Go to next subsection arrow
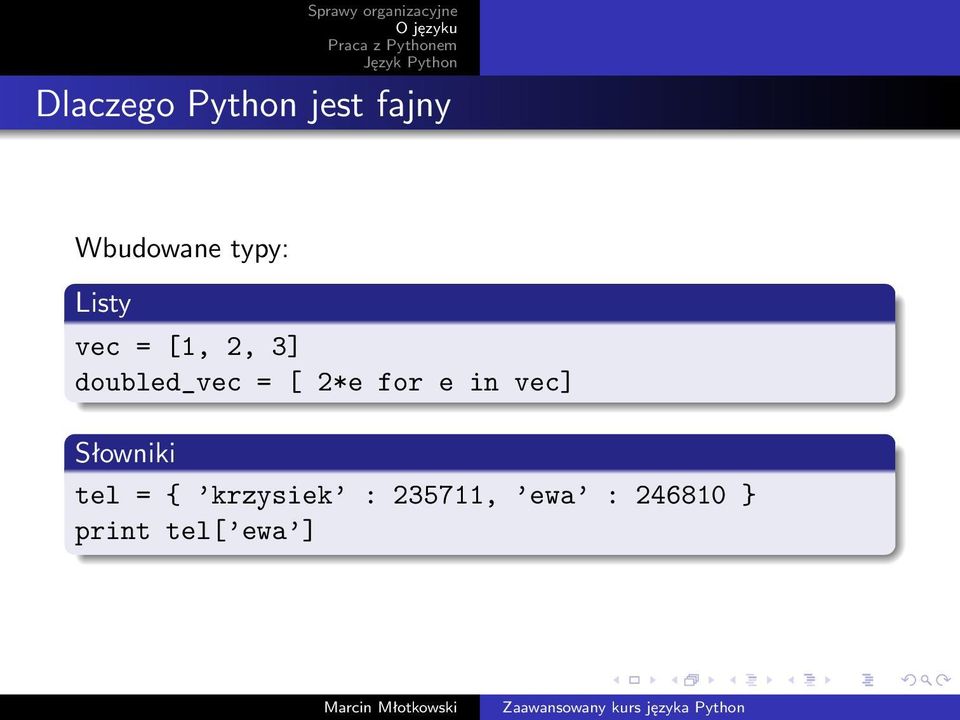 point(770,680)
